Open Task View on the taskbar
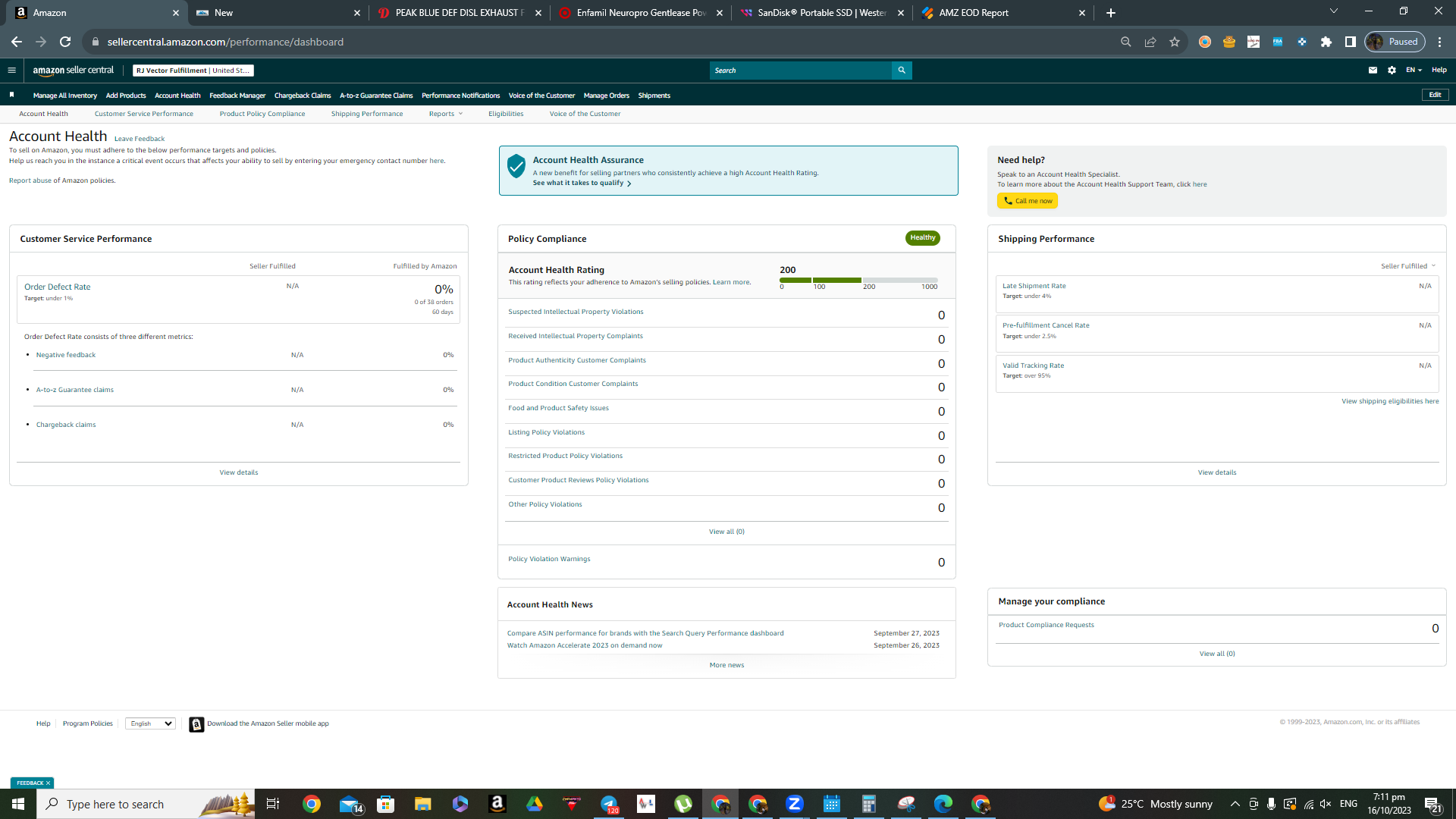1456x819 pixels. click(x=273, y=804)
